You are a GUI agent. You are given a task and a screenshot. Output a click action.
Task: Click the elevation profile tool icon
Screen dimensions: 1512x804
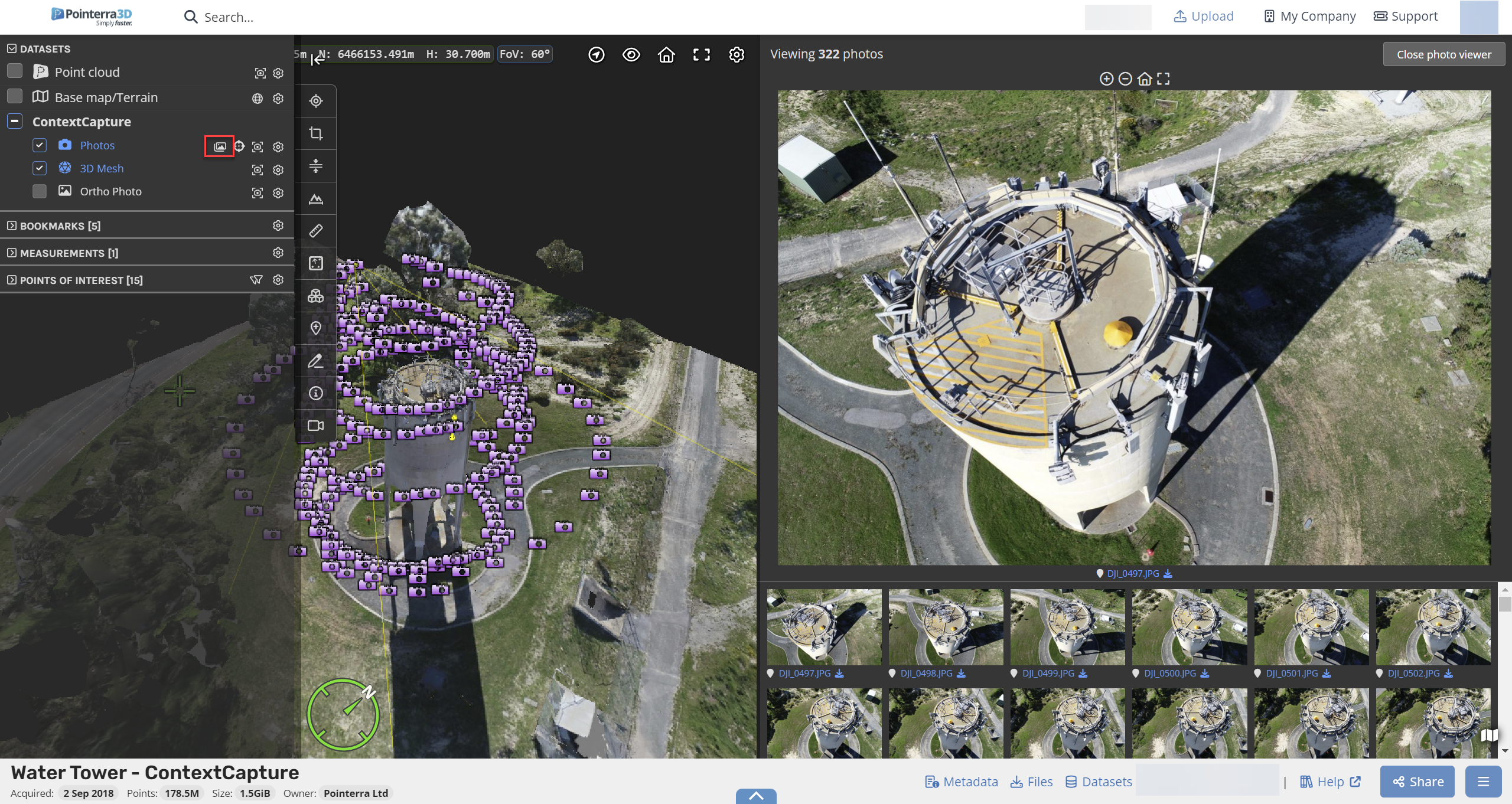coord(316,198)
